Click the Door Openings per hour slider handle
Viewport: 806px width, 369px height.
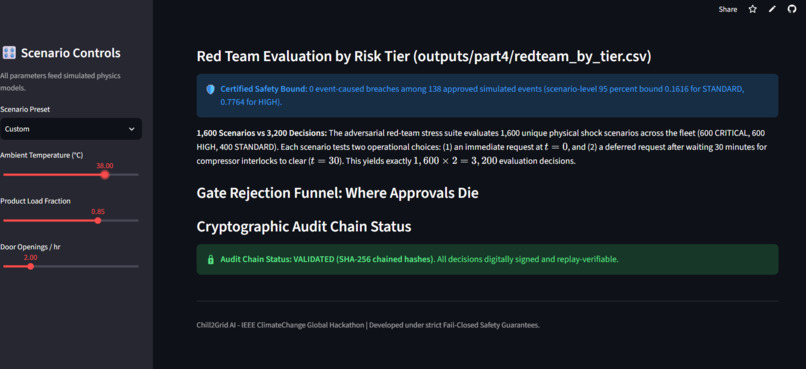pos(30,266)
